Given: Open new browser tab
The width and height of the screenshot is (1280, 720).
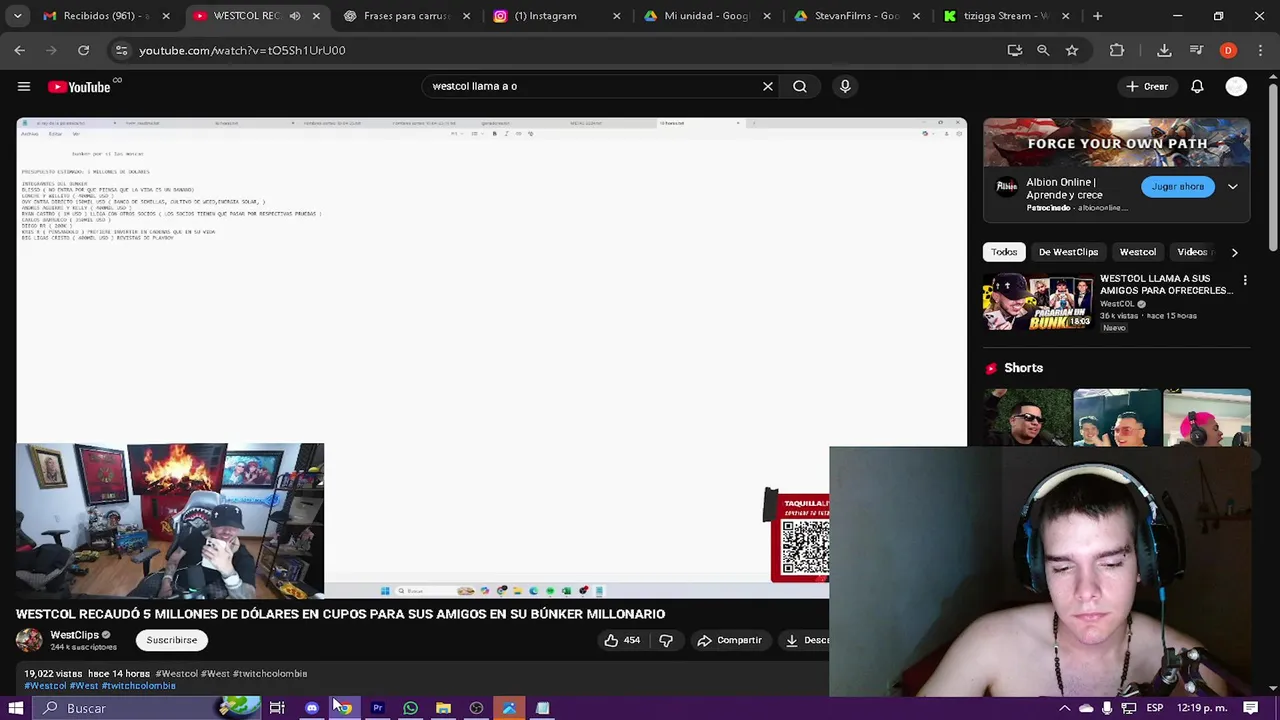Looking at the screenshot, I should click(1097, 16).
